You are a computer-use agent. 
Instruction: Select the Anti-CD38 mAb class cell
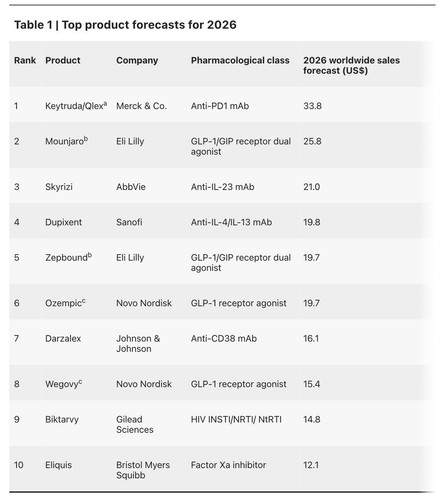tap(224, 338)
